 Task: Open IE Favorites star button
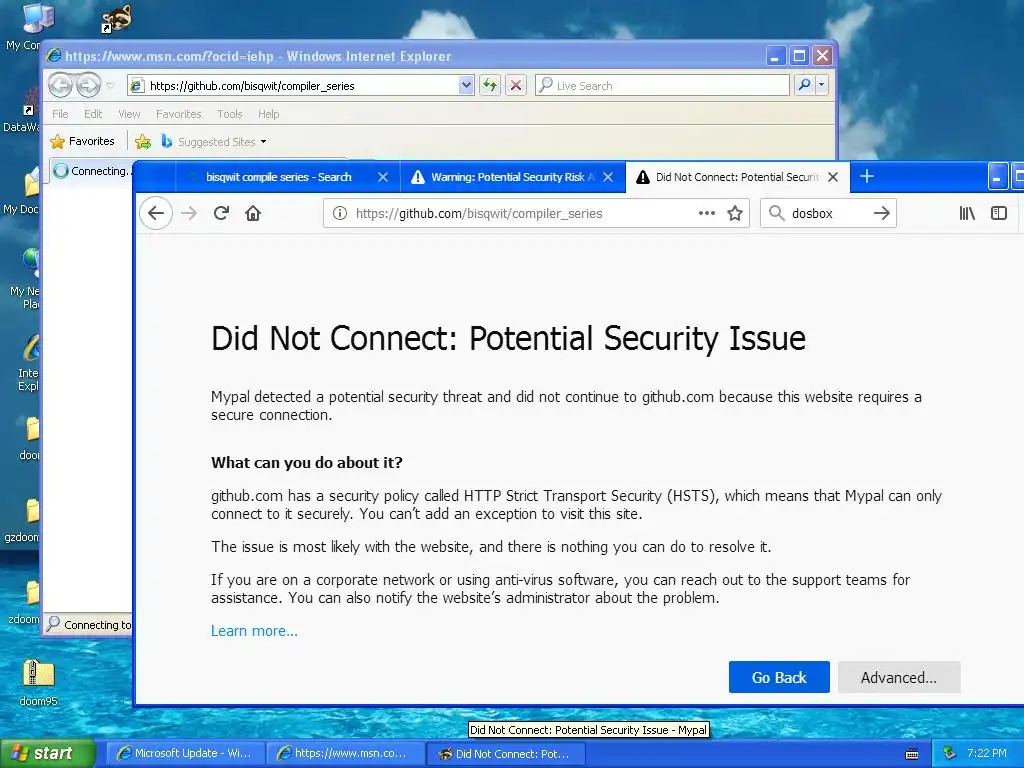82,141
